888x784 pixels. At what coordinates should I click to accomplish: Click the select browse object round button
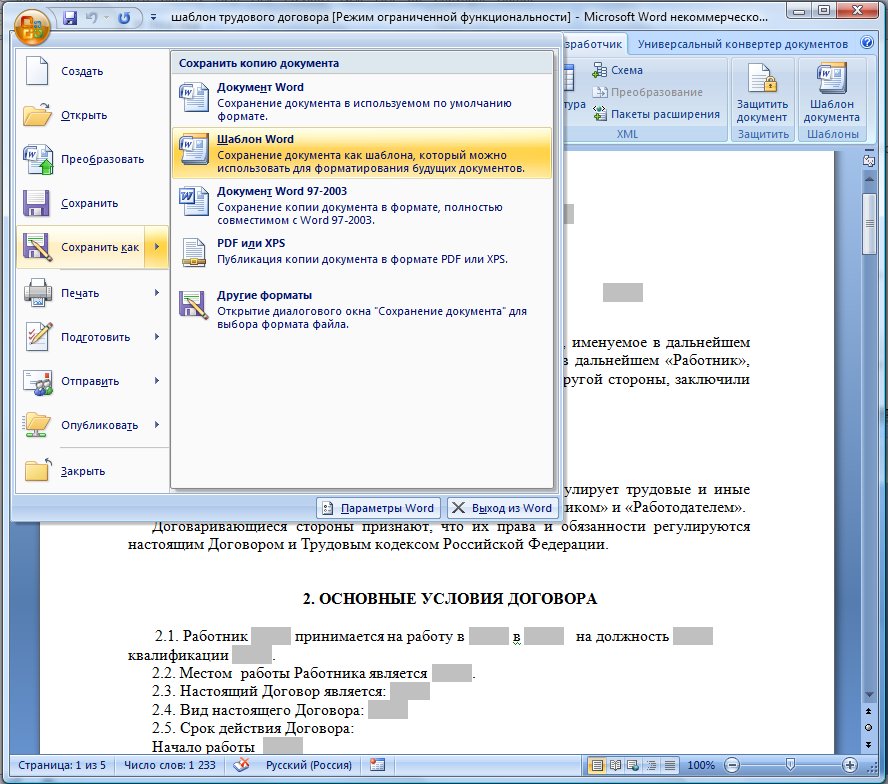click(869, 727)
